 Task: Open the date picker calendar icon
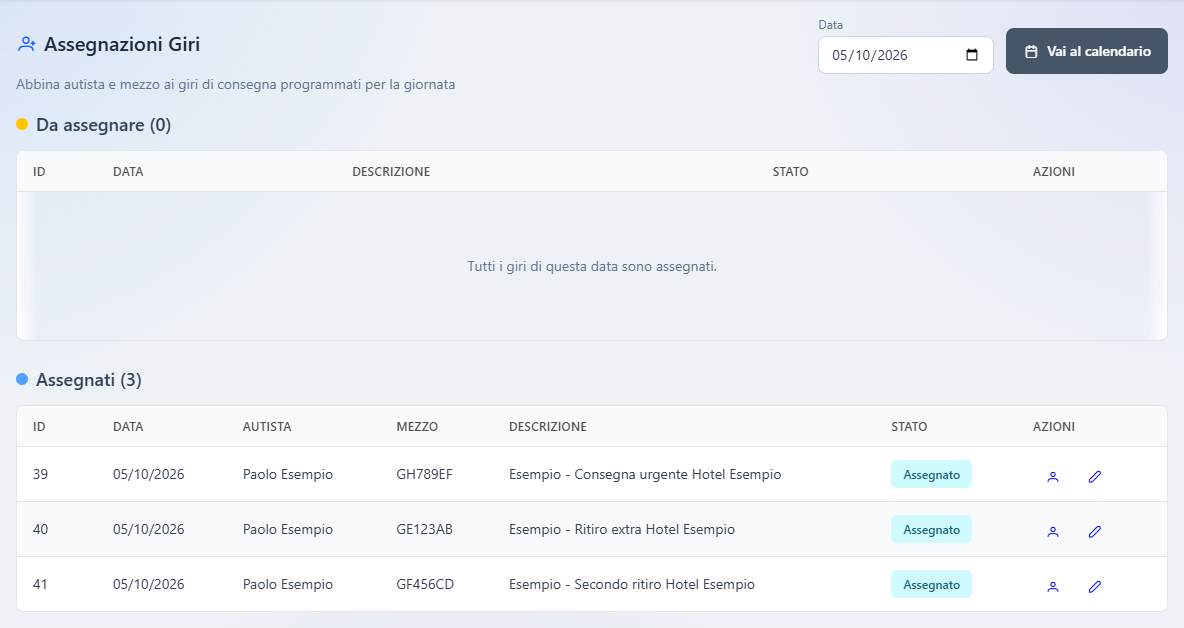coord(972,55)
